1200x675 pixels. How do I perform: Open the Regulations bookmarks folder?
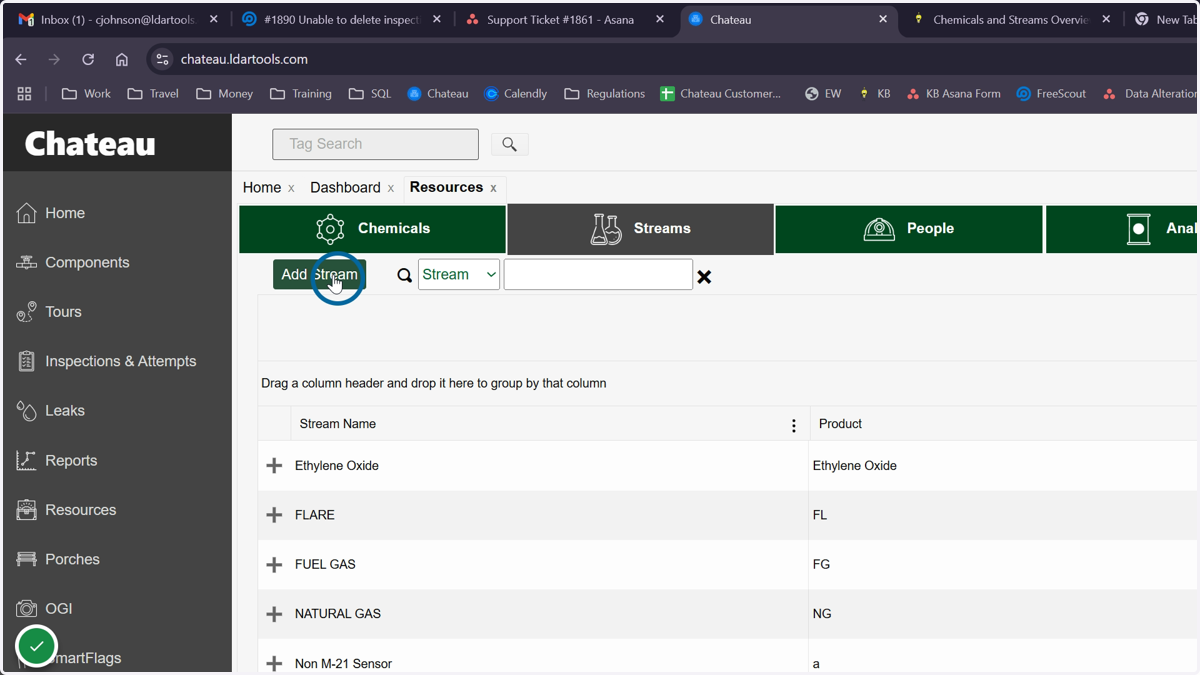(x=604, y=93)
